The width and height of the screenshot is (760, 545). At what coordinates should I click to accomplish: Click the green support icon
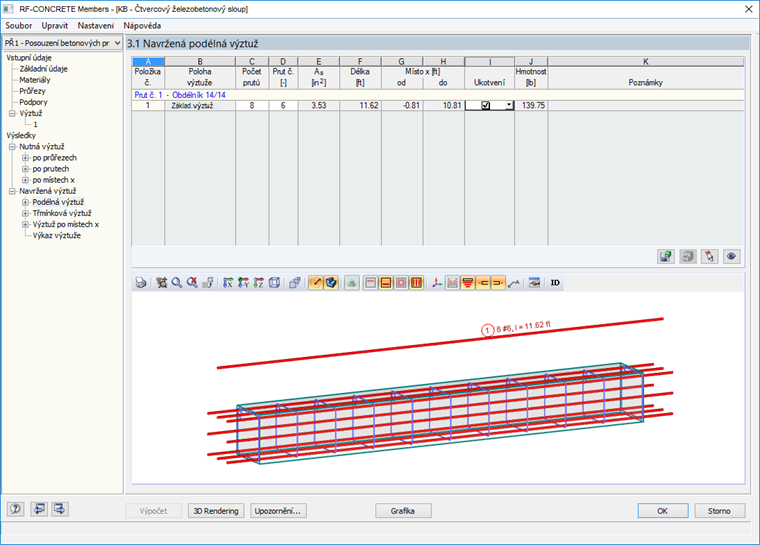point(352,283)
